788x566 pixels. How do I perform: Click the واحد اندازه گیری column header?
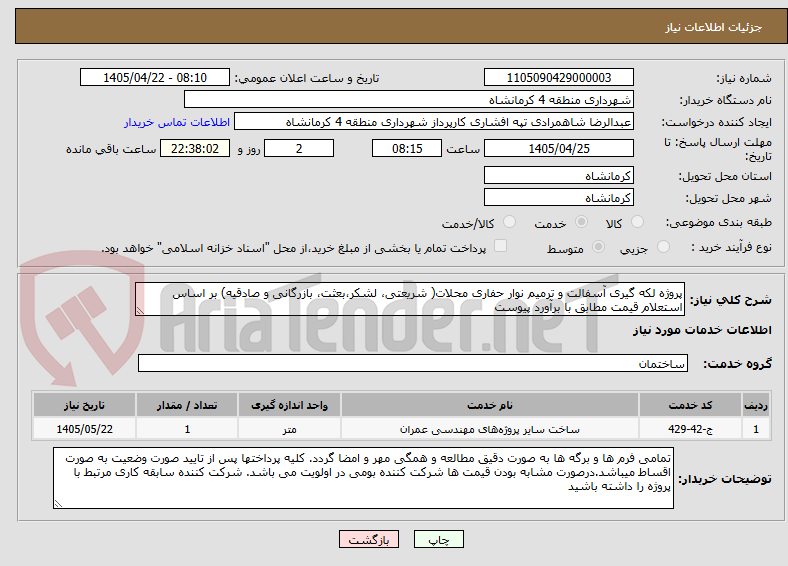pyautogui.click(x=289, y=405)
